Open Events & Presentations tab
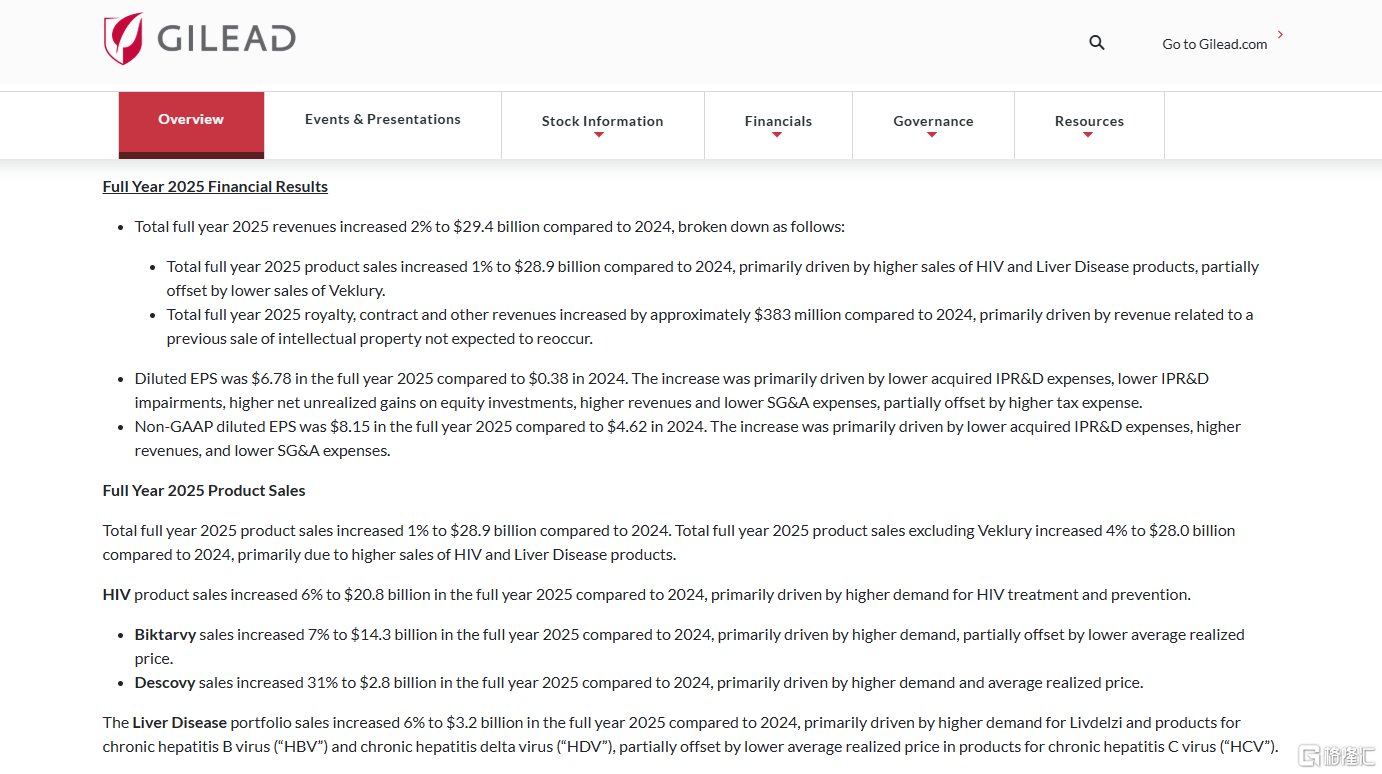This screenshot has height=774, width=1382. pyautogui.click(x=383, y=119)
